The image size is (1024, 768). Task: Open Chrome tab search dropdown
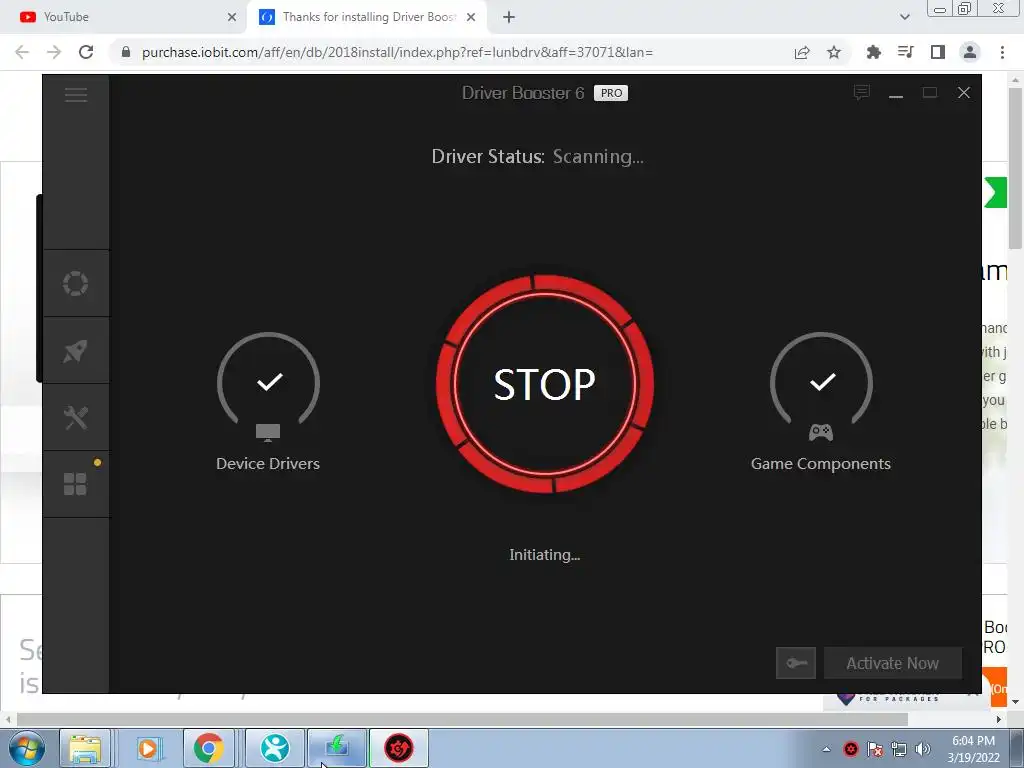(904, 17)
